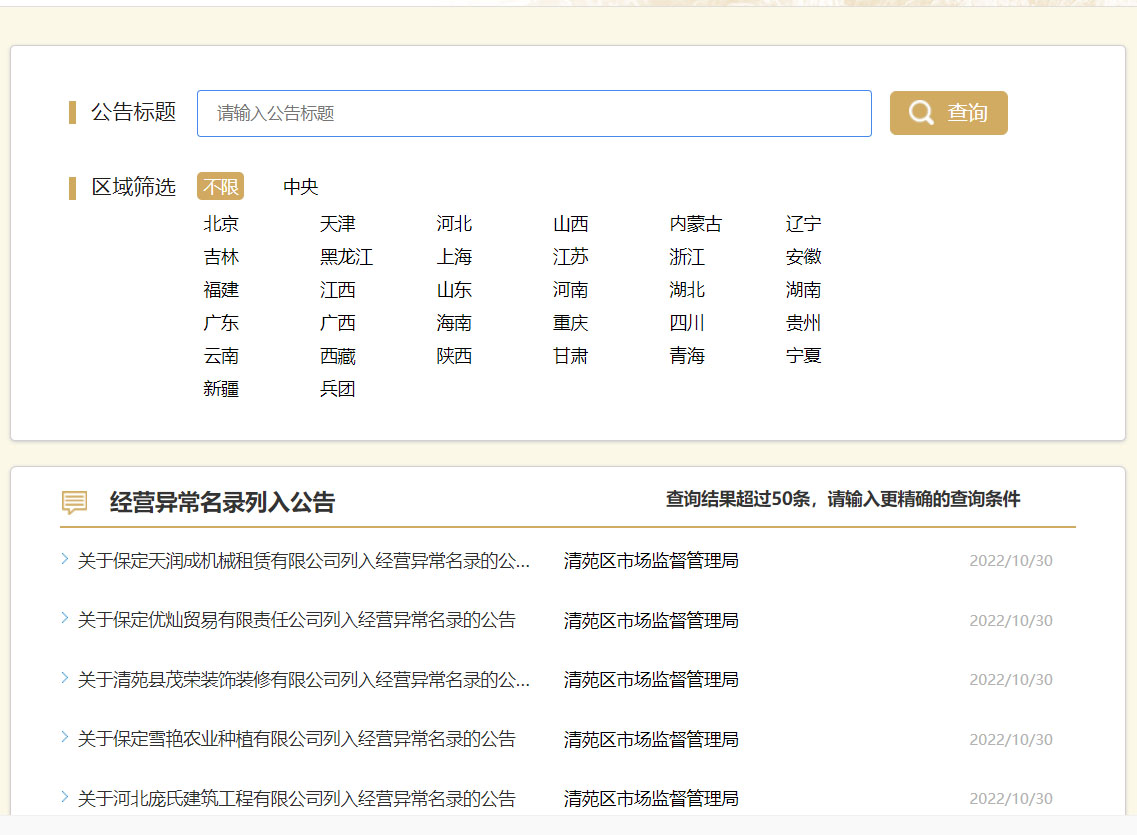Click the magnifier icon in 查询 button
1137x835 pixels.
(x=921, y=112)
